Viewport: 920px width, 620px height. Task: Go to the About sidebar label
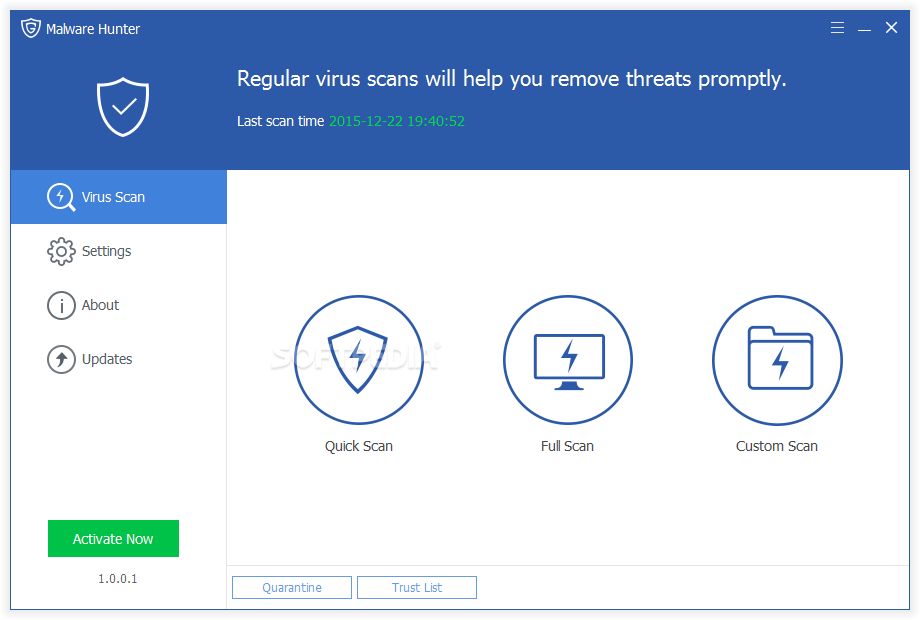click(100, 305)
